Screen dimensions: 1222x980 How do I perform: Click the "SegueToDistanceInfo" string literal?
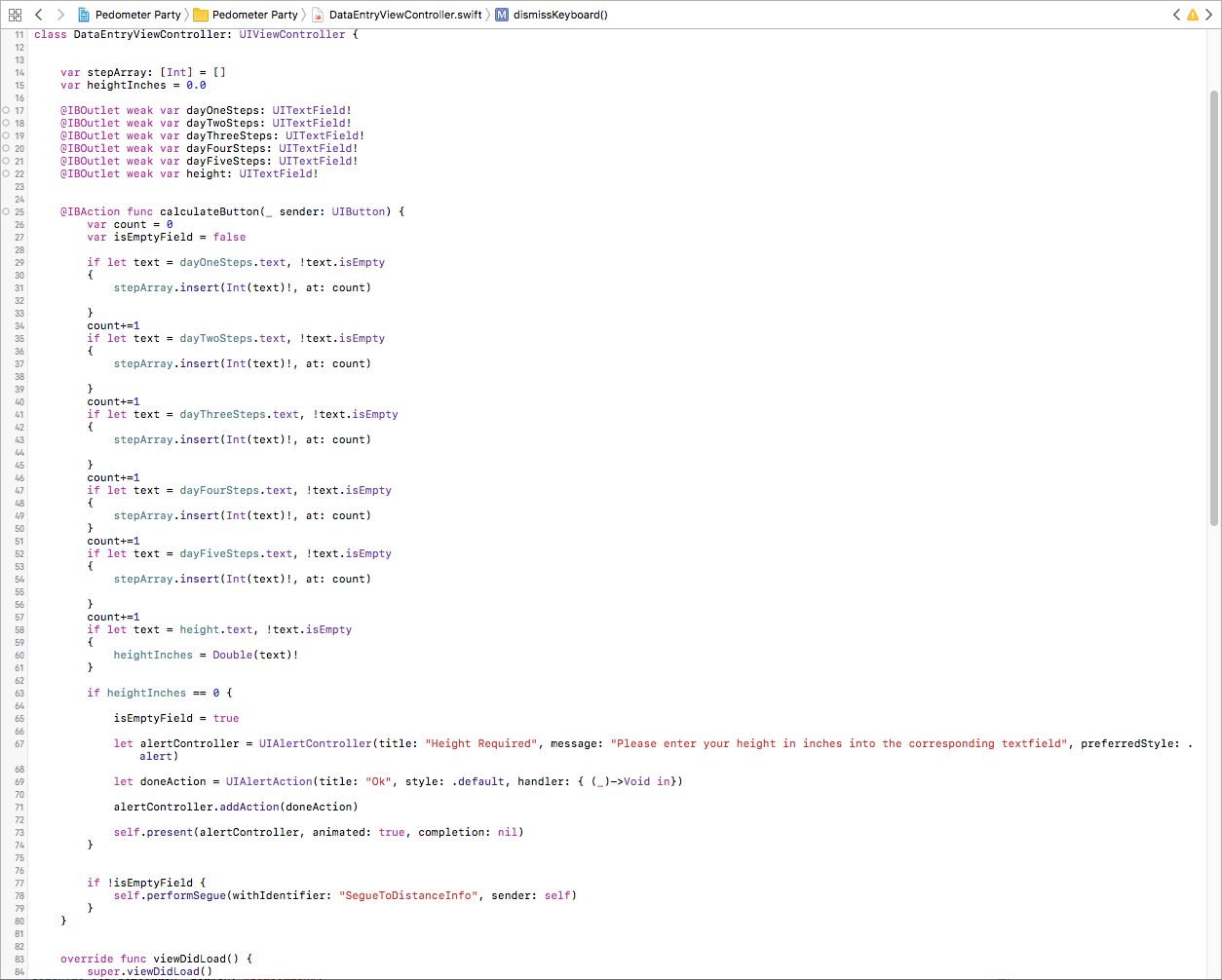pos(408,895)
